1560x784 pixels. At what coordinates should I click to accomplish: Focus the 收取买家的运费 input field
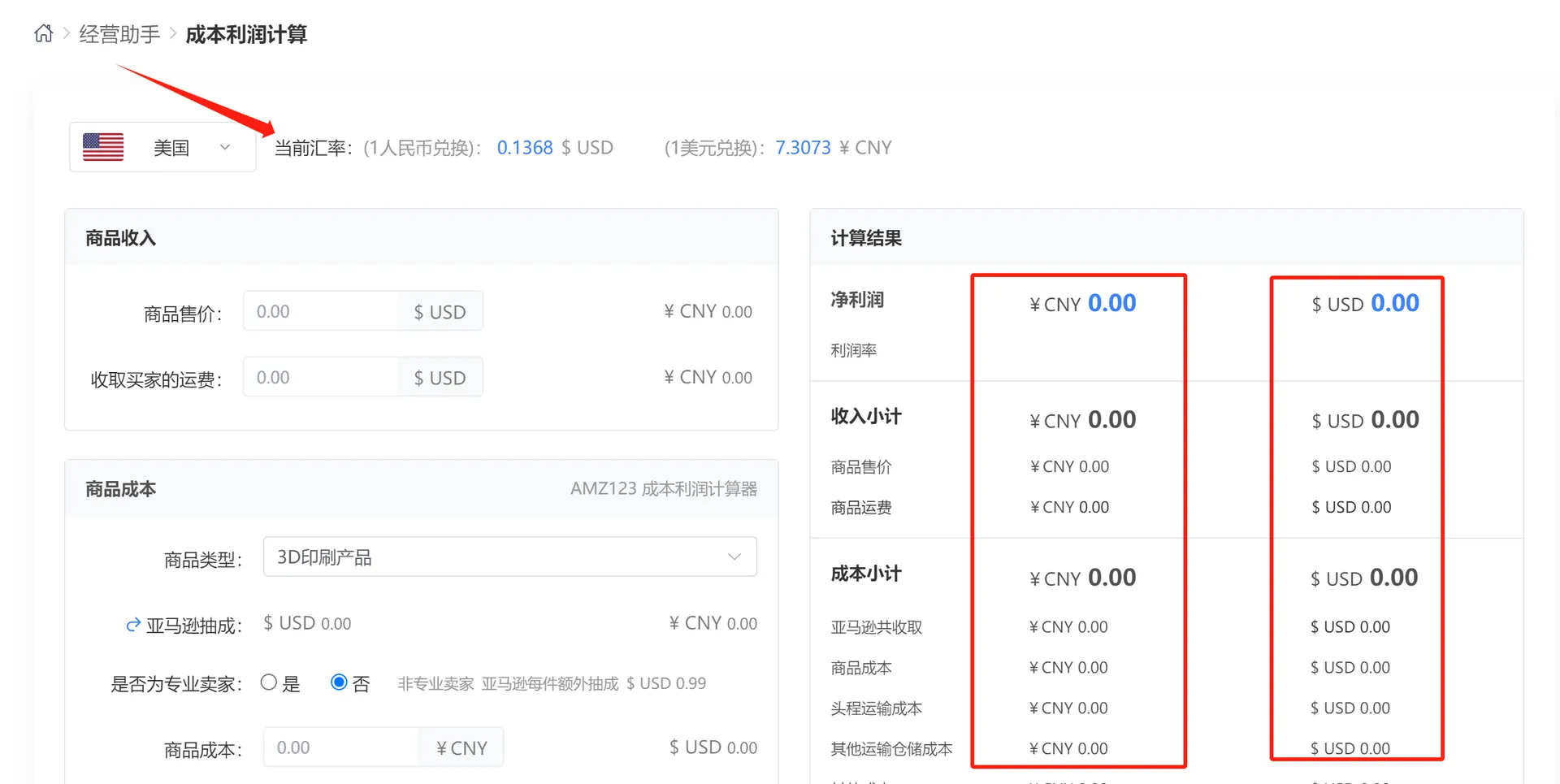[x=320, y=377]
